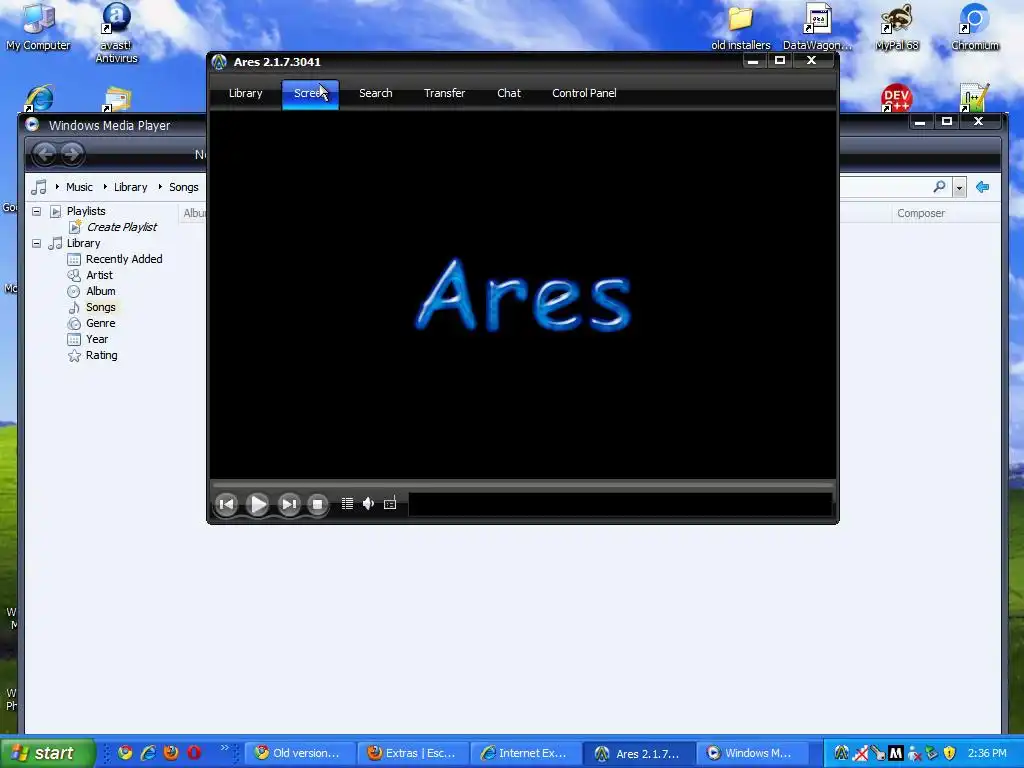Go forward in Windows Media Player
The image size is (1024, 768).
(72, 153)
